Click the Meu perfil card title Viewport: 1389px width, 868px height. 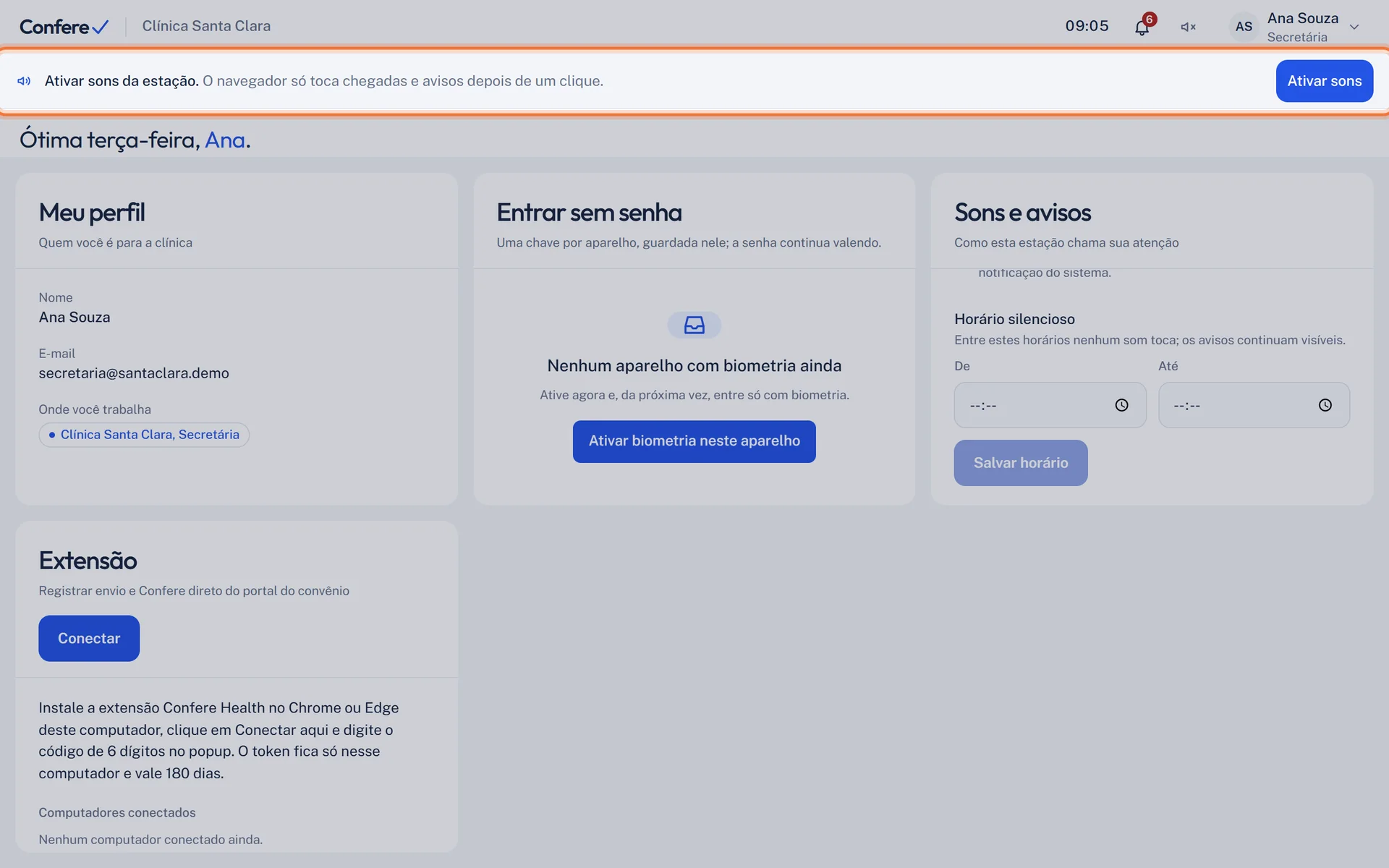92,213
